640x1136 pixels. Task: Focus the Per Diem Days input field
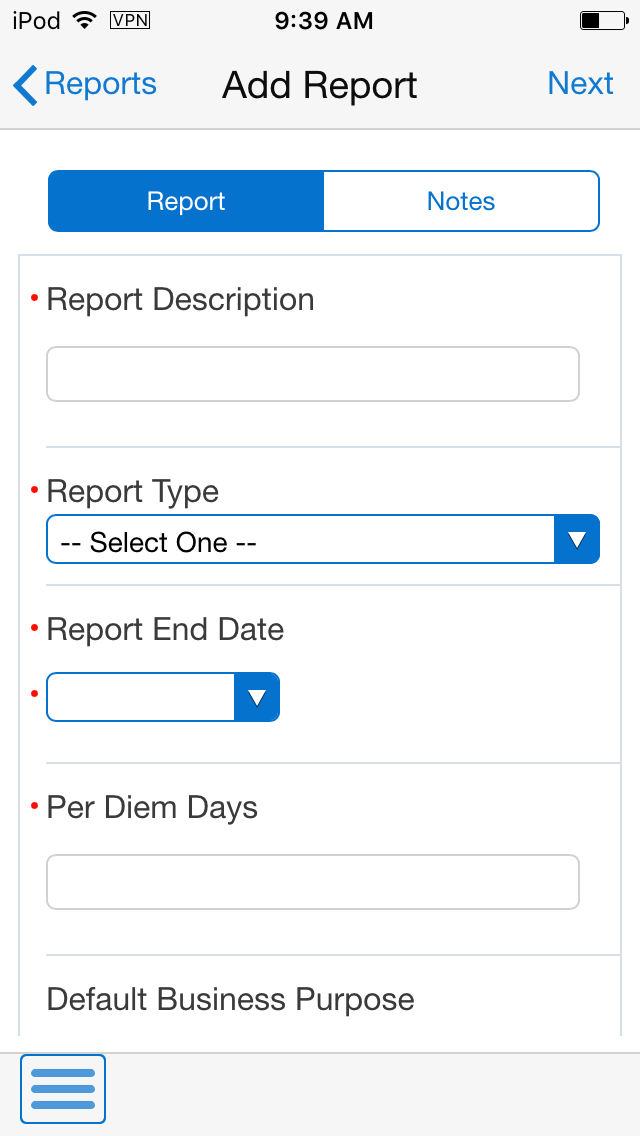(x=313, y=882)
